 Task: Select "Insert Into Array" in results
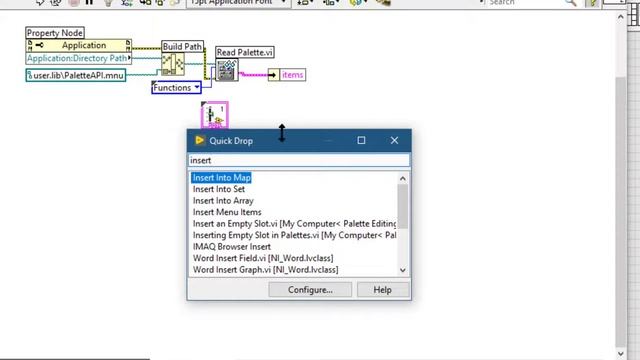point(223,200)
